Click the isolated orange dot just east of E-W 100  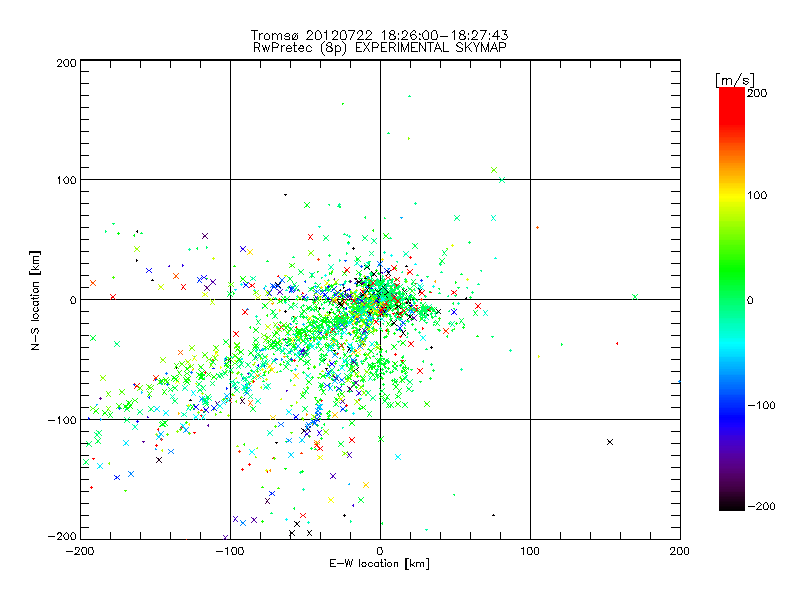(537, 228)
